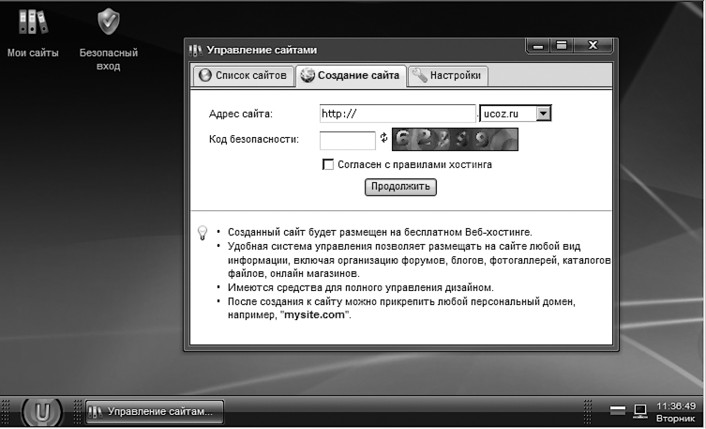The image size is (706, 429).
Task: Focus the Код безопасности input field
Action: pyautogui.click(x=347, y=139)
